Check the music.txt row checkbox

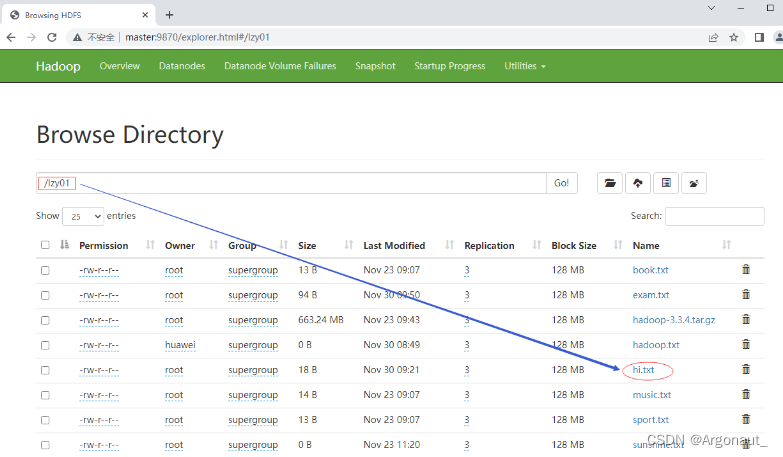click(45, 395)
